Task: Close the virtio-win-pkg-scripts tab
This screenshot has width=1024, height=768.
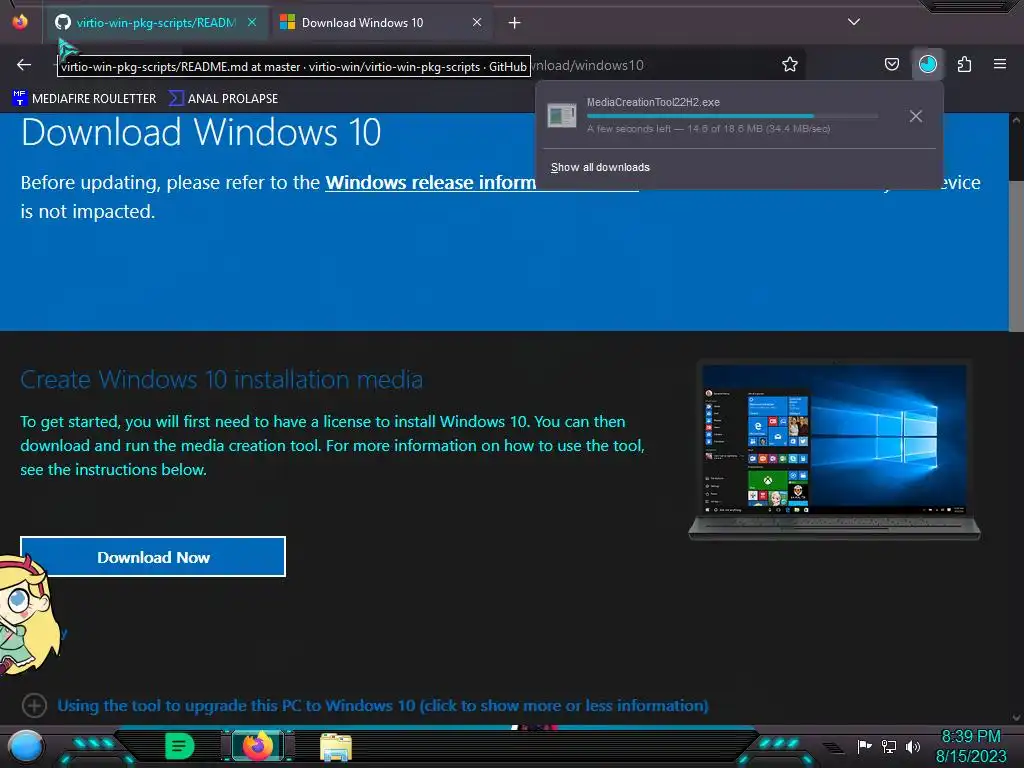Action: coord(252,22)
